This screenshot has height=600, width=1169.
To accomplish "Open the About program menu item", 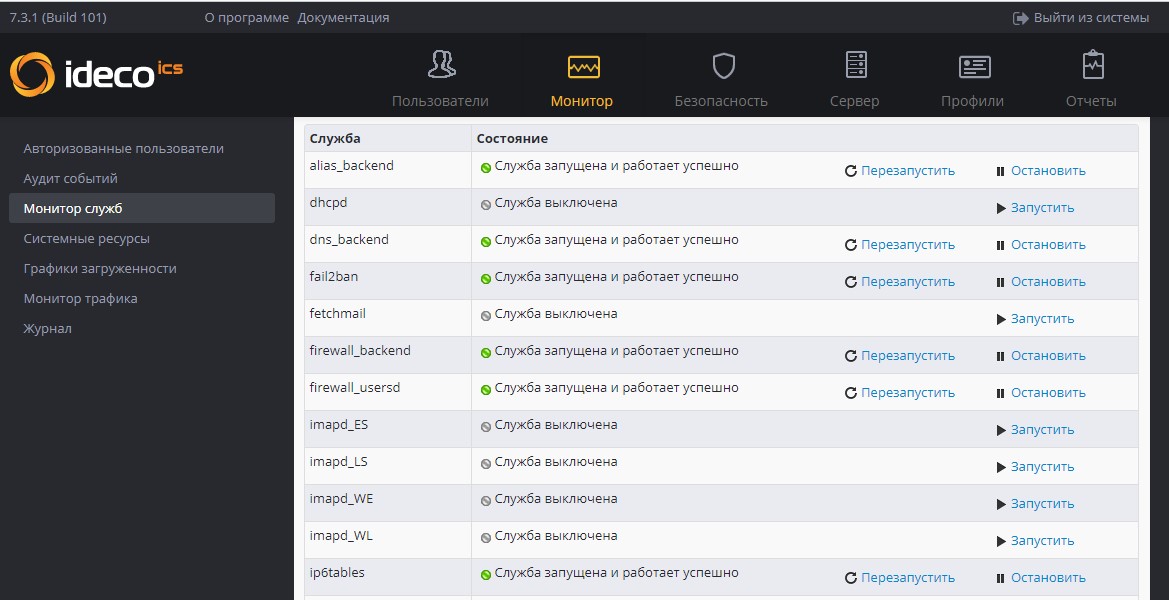I will (x=246, y=18).
